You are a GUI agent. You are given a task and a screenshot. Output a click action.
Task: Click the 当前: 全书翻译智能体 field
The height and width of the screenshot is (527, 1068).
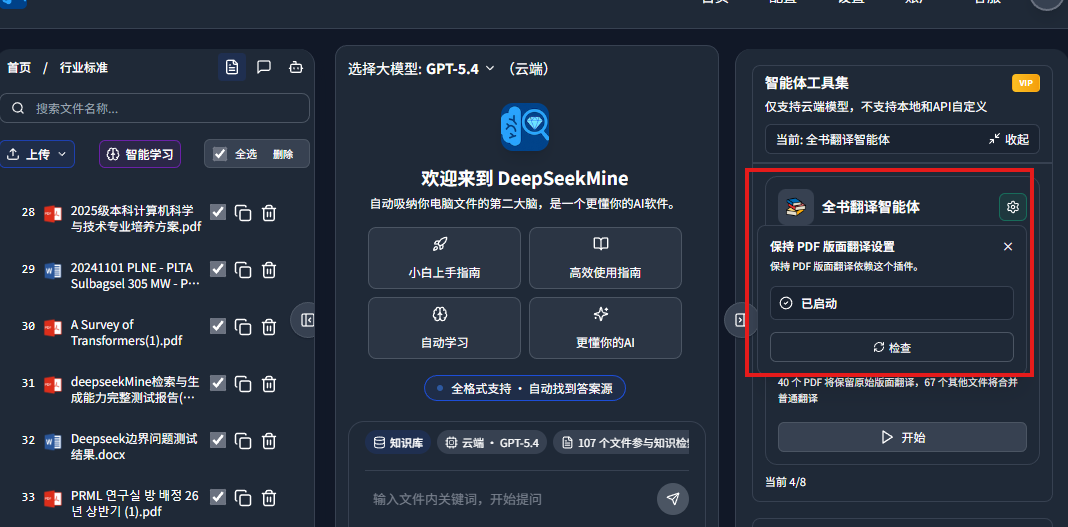point(902,140)
